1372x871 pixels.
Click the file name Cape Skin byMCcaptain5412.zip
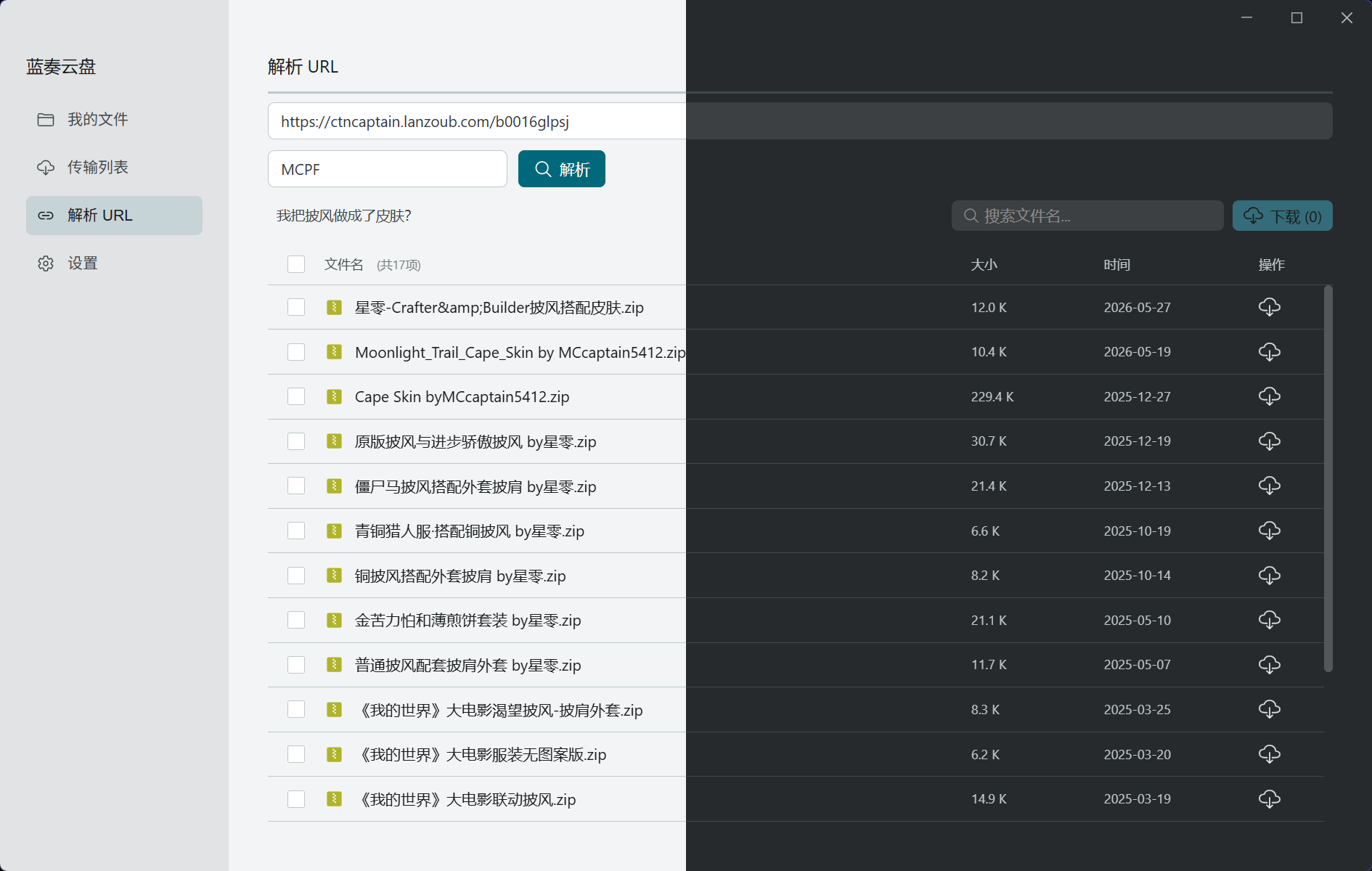point(462,397)
